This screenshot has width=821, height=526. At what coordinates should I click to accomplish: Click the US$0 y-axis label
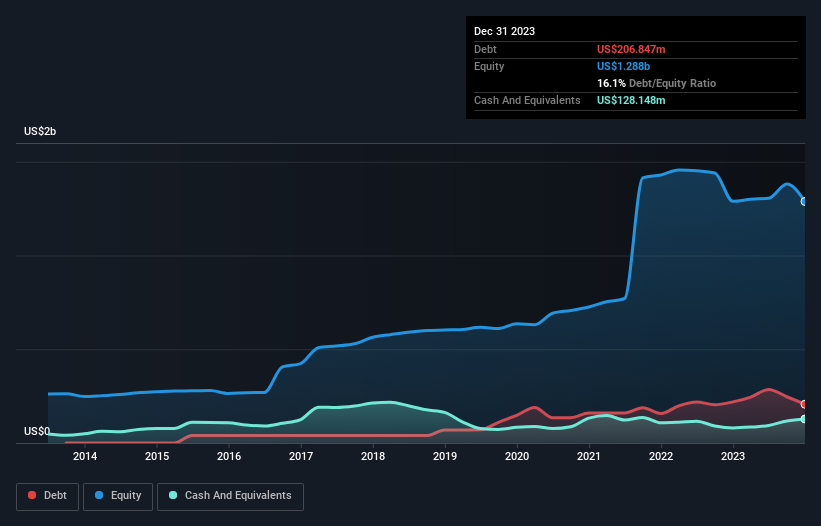(x=37, y=431)
